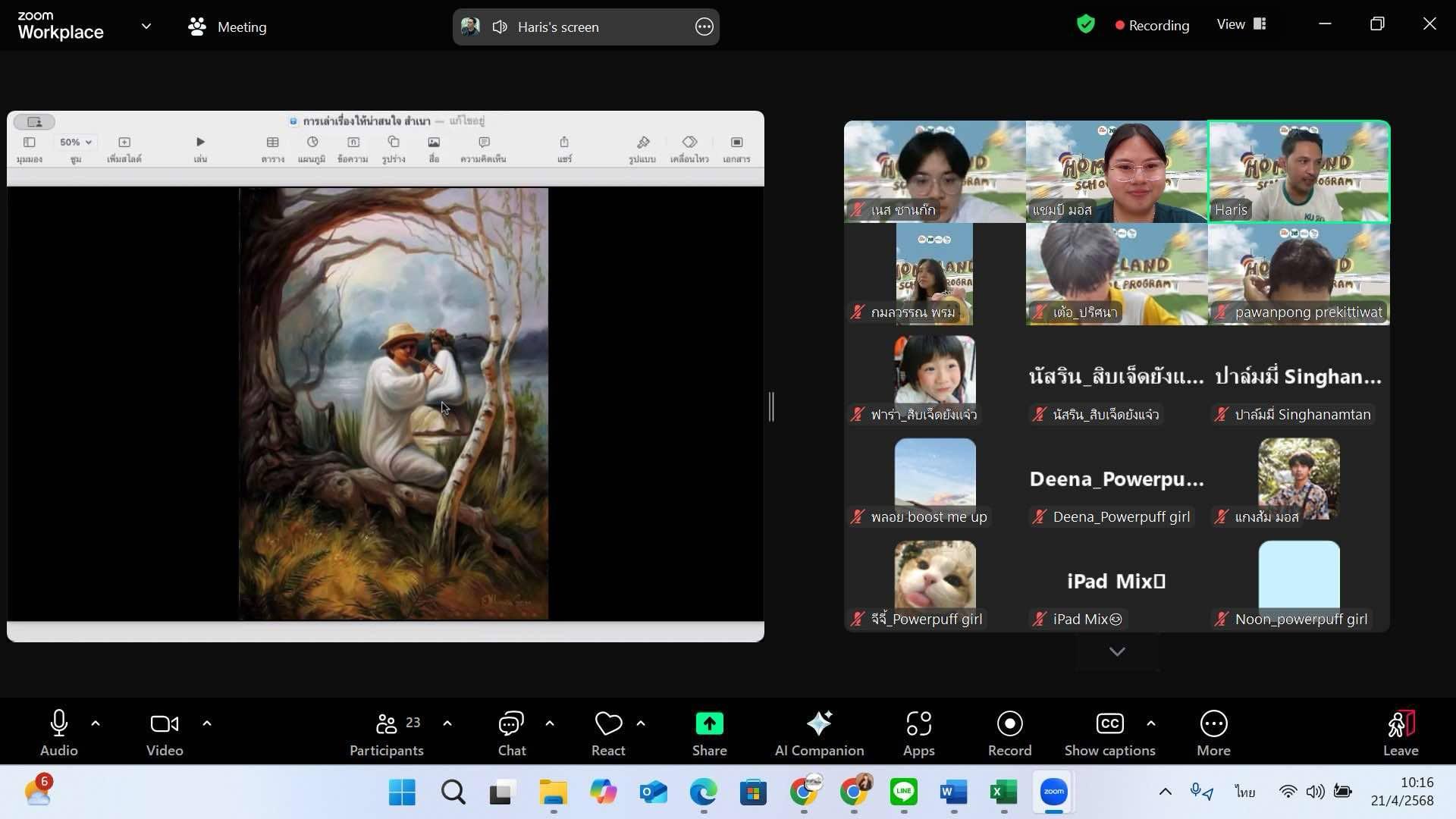The width and height of the screenshot is (1456, 819).
Task: Click the encryption shield icon
Action: (1085, 25)
